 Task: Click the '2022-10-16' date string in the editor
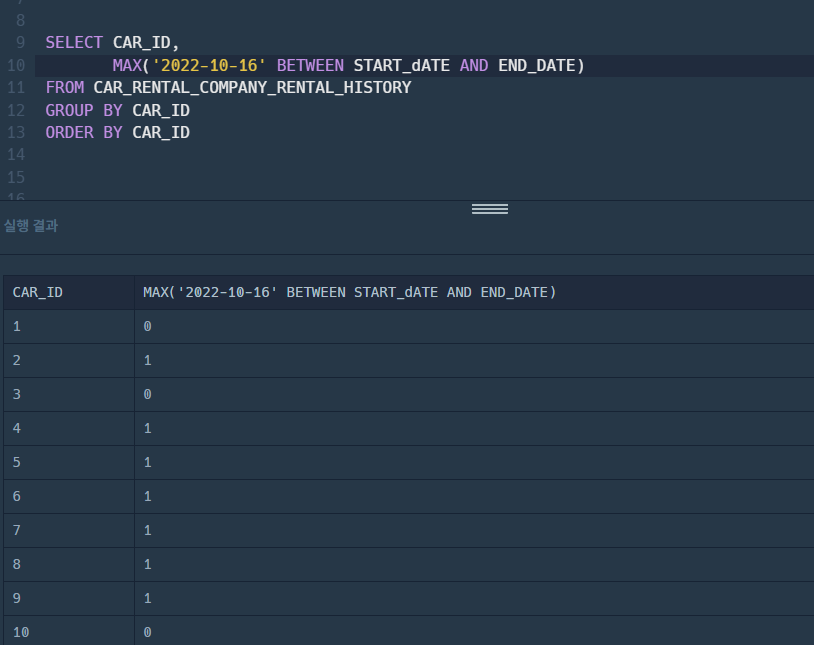[x=209, y=65]
